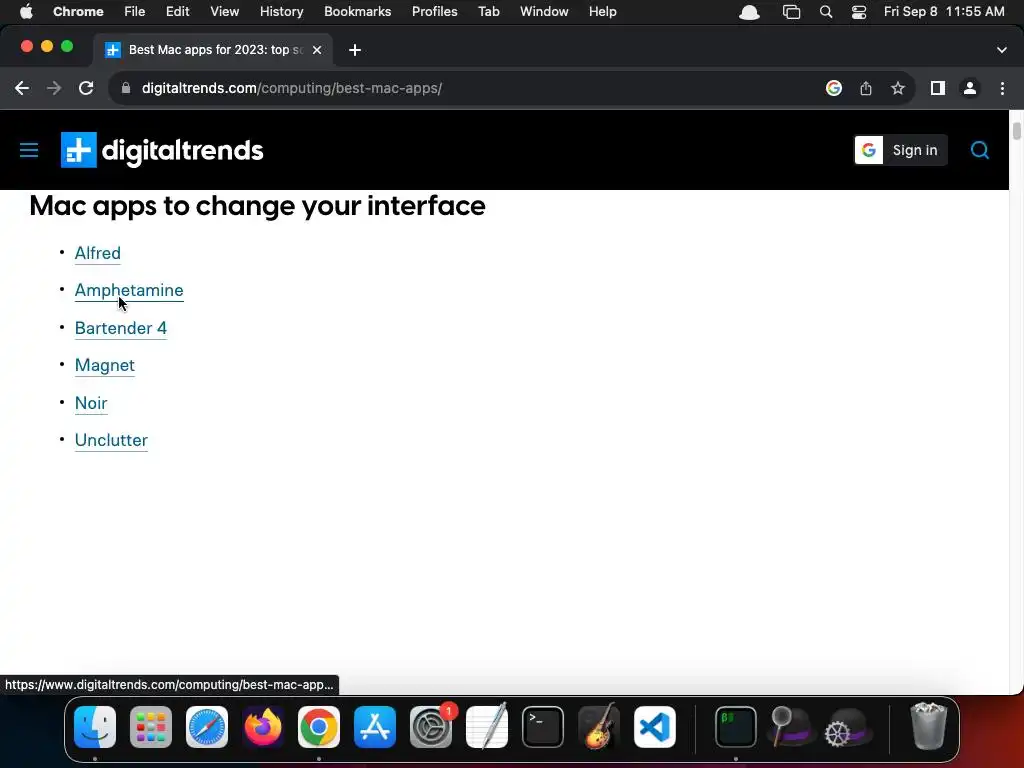The height and width of the screenshot is (768, 1024).
Task: Click the hat icon in menu bar
Action: click(750, 12)
